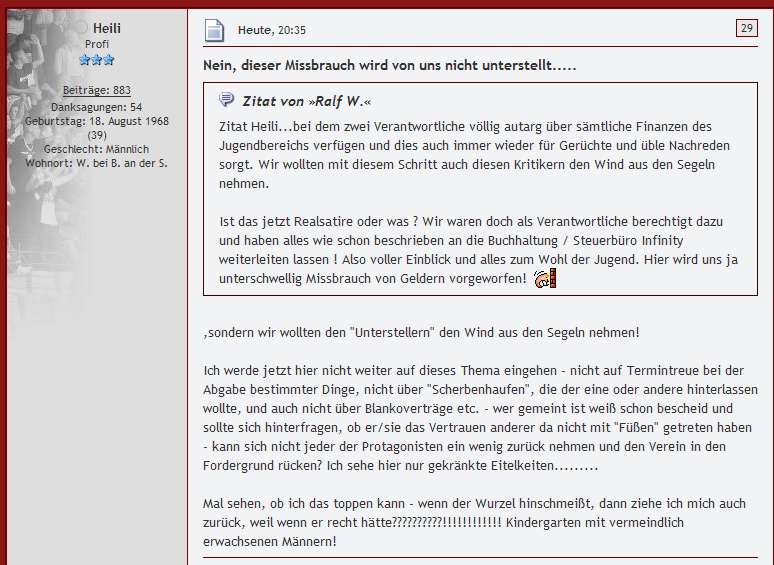Follow the "Zitat von »Ralf W.«" quote link
Viewport: 774px width, 565px height.
[x=300, y=101]
